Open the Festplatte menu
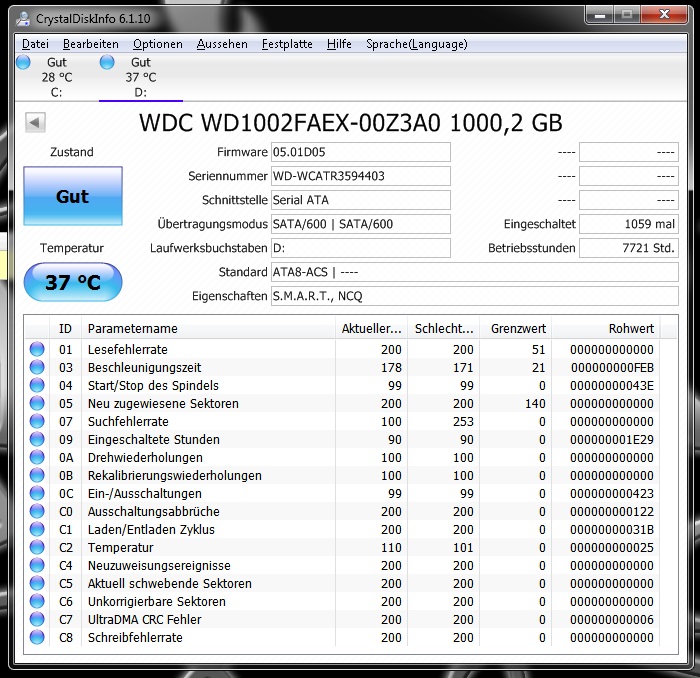 coord(287,44)
